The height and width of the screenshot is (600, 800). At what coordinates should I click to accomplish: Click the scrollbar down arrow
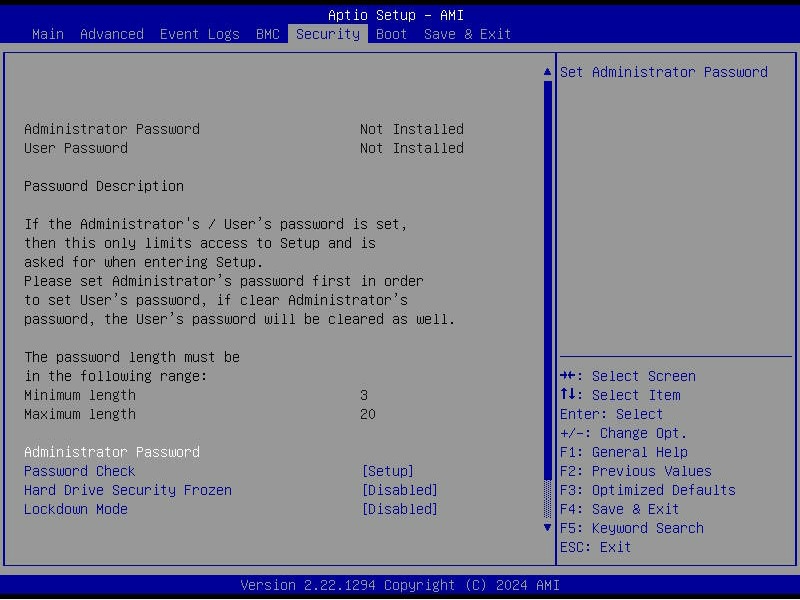(546, 526)
